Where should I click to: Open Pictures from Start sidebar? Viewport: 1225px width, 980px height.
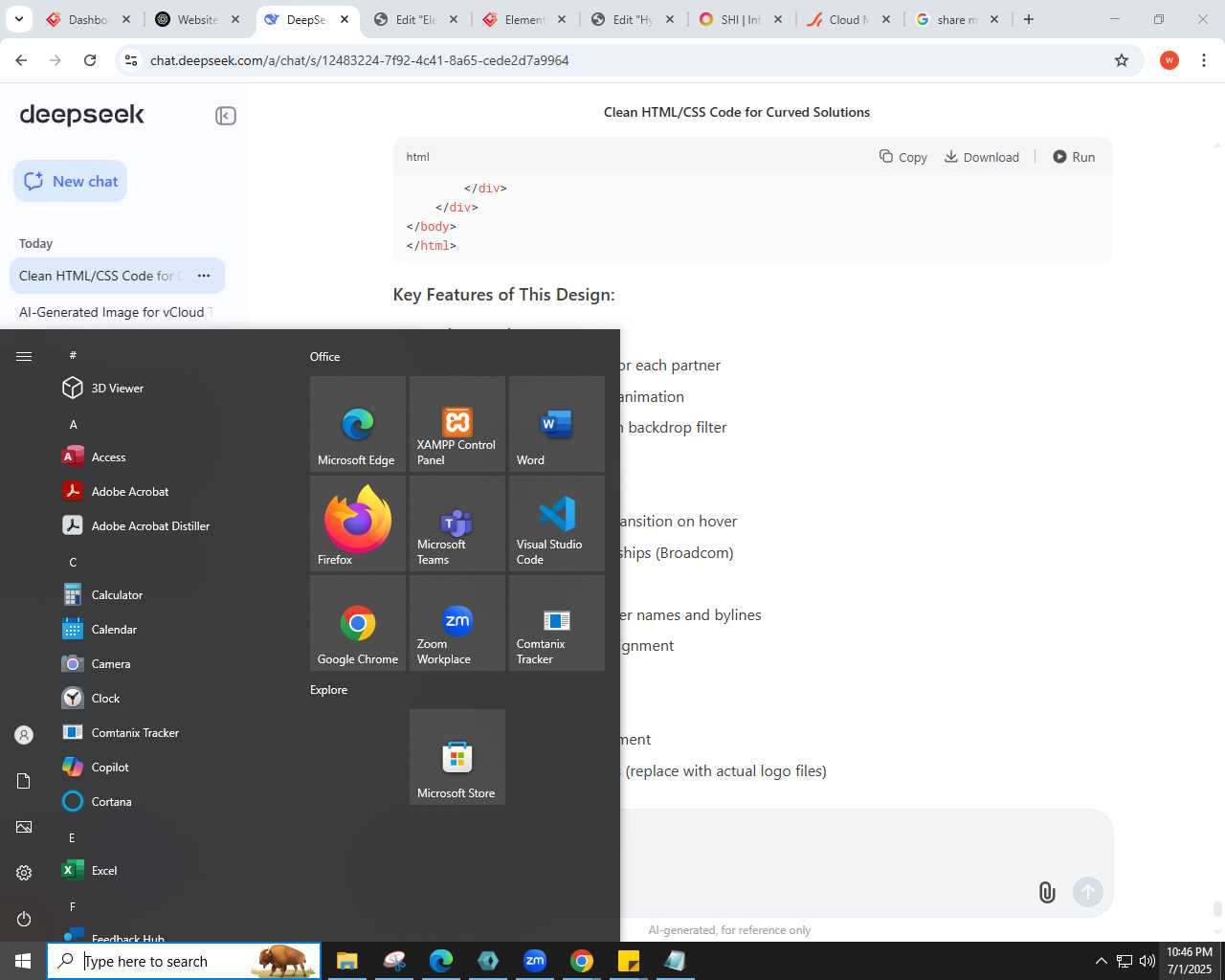coord(24,827)
